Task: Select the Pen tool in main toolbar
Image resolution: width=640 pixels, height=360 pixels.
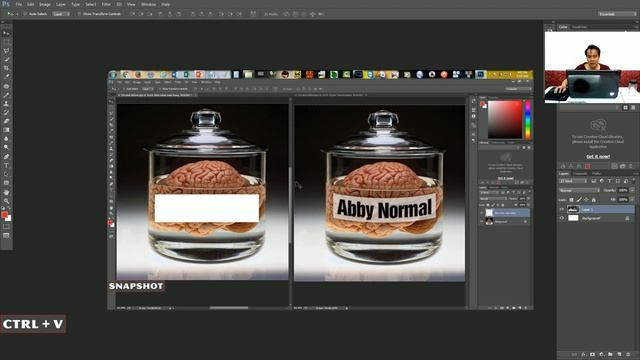Action: 6,156
